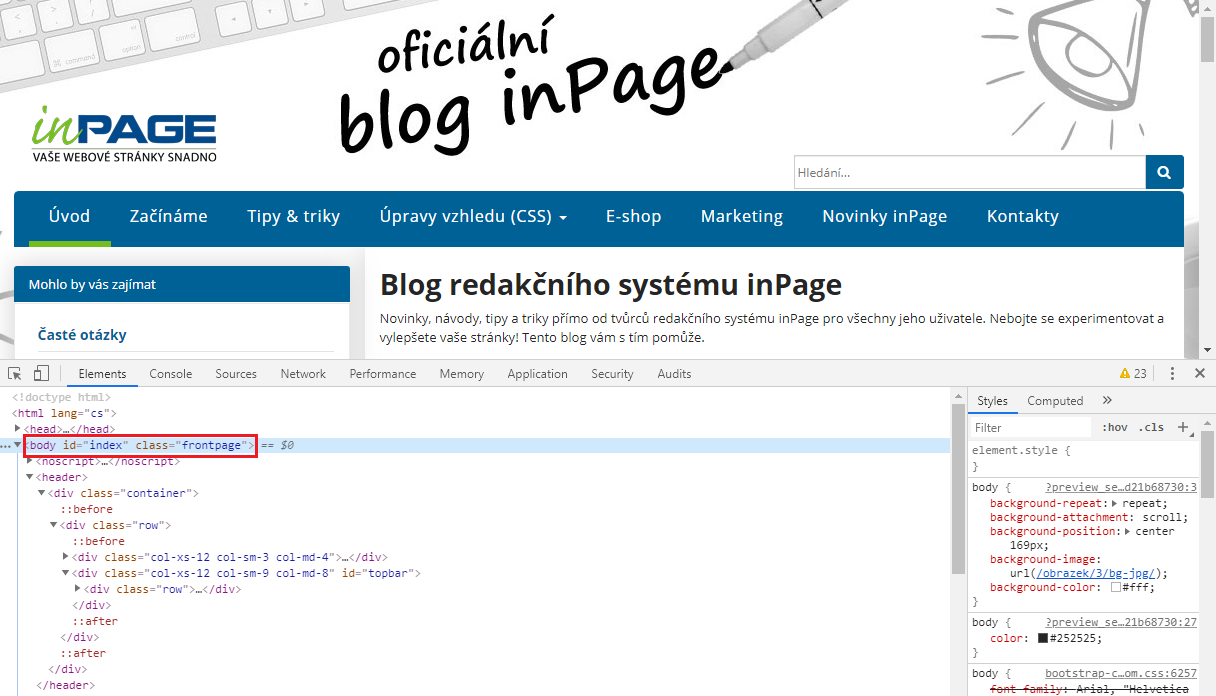Toggle the :hov element state panel
1216x696 pixels.
point(1115,427)
